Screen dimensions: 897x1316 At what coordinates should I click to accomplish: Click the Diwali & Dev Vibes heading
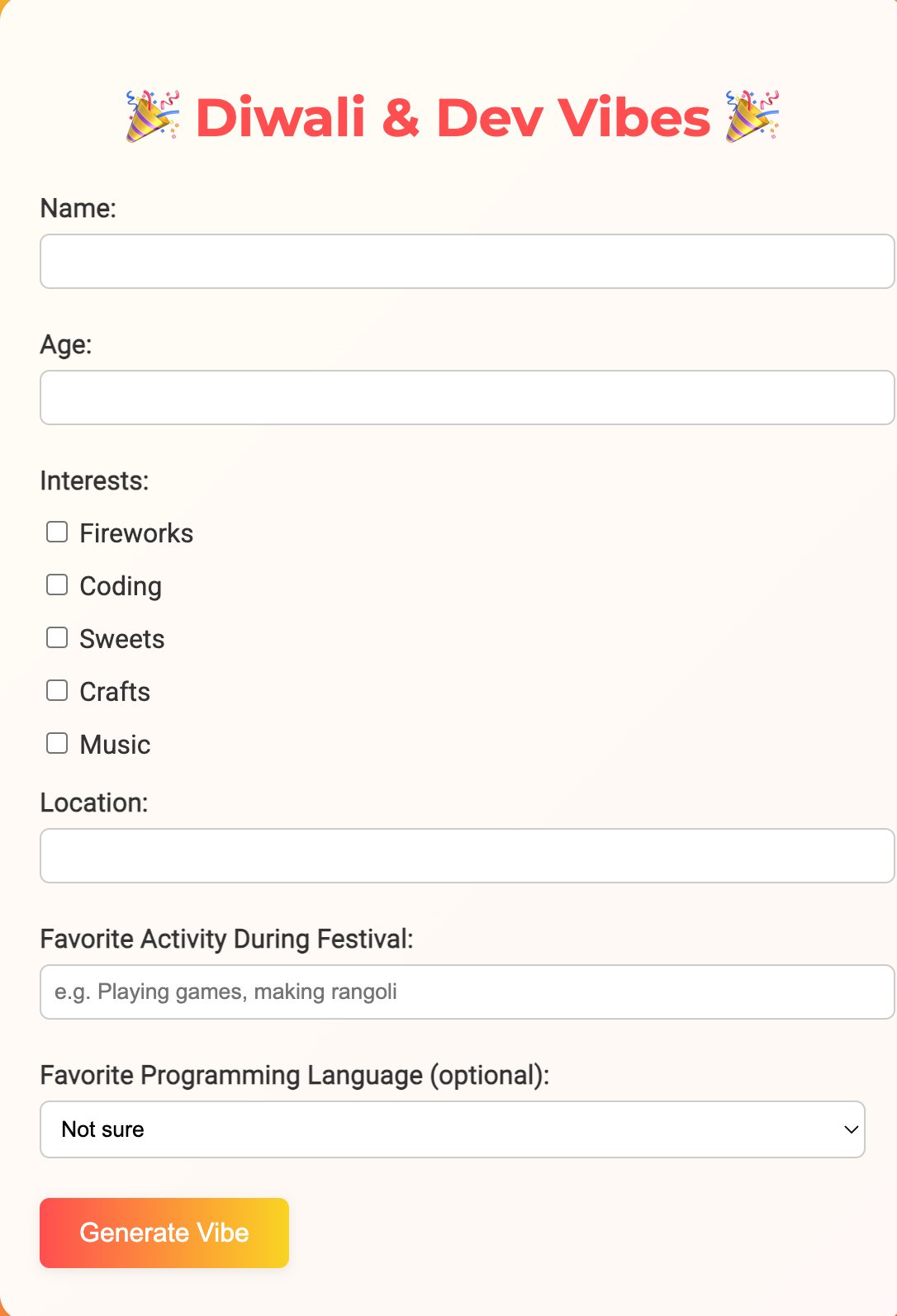[453, 117]
